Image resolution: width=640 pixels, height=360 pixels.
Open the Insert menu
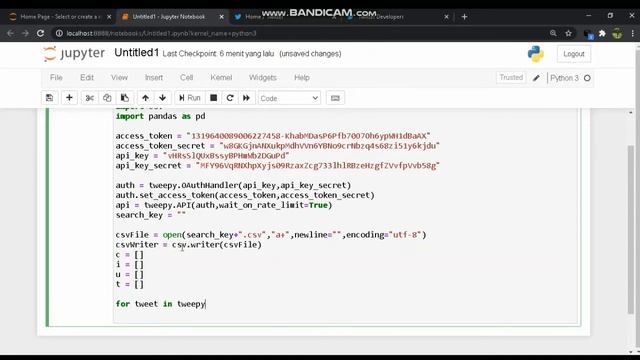click(x=153, y=78)
